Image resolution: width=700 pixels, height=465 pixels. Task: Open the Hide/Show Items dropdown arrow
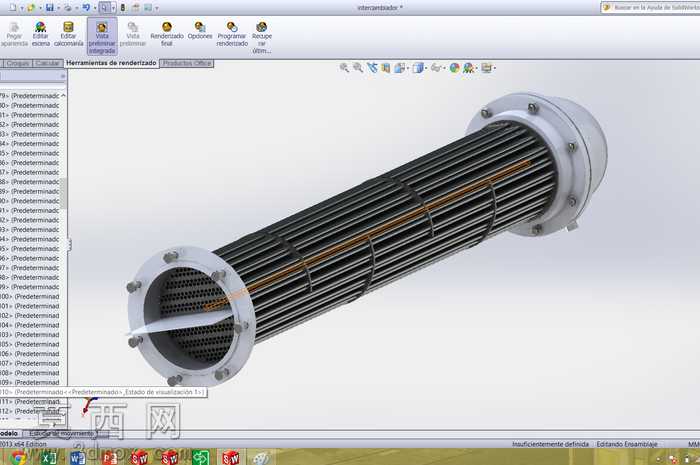[444, 68]
